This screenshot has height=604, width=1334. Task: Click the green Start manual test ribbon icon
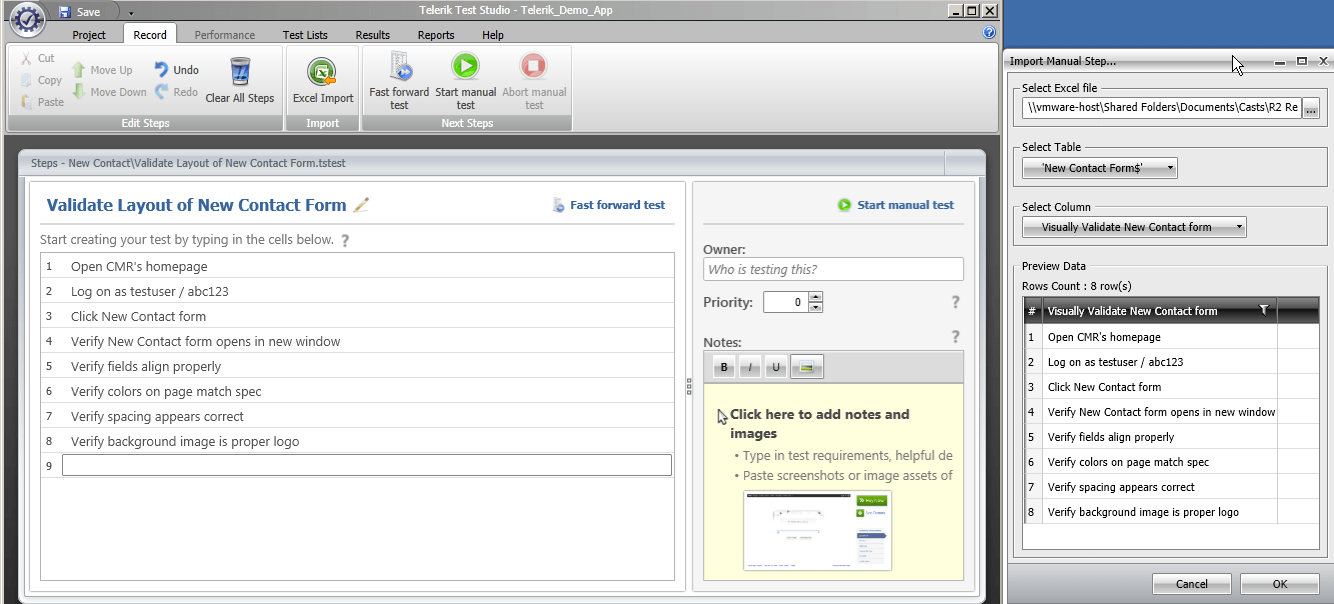466,66
